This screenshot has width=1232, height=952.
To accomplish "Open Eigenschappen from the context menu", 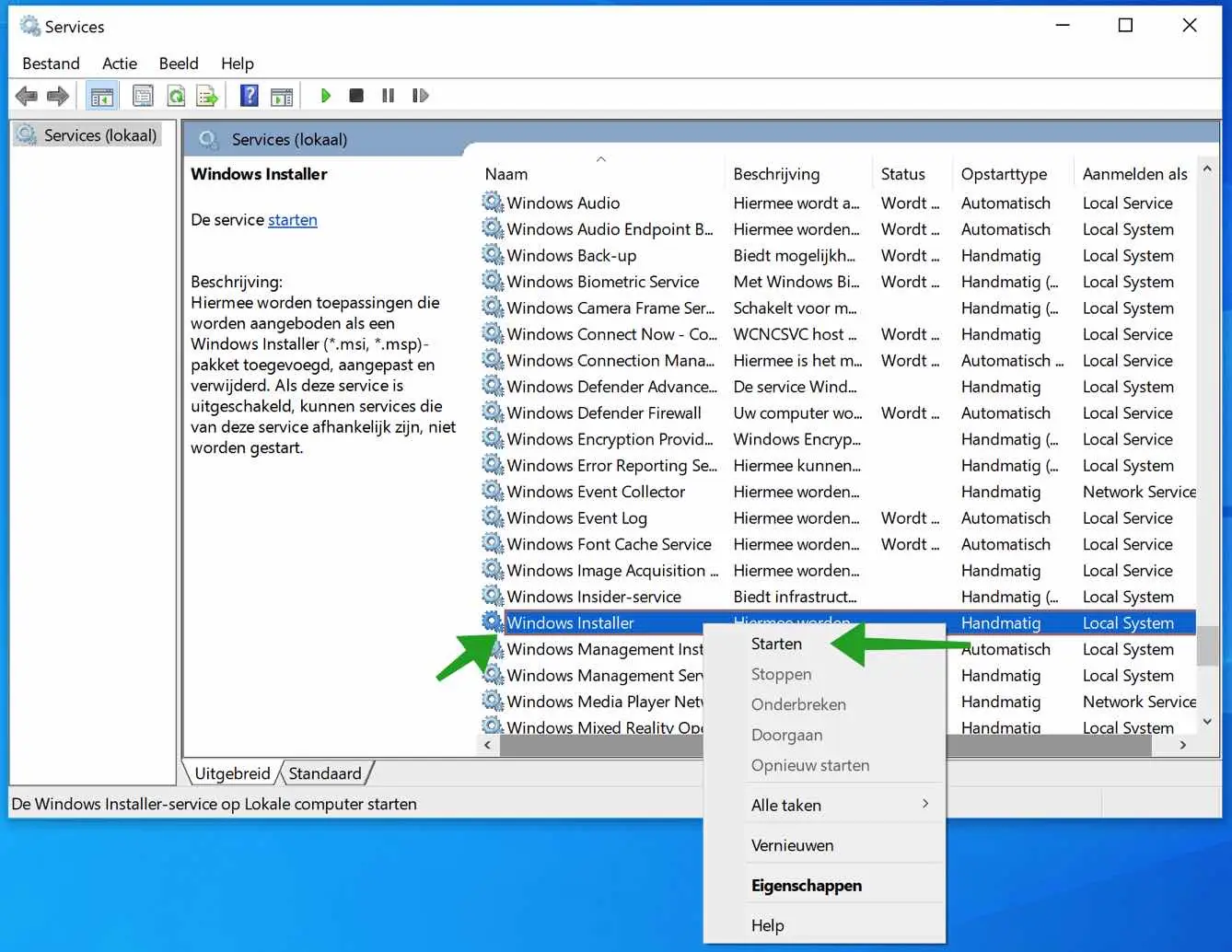I will [x=824, y=886].
